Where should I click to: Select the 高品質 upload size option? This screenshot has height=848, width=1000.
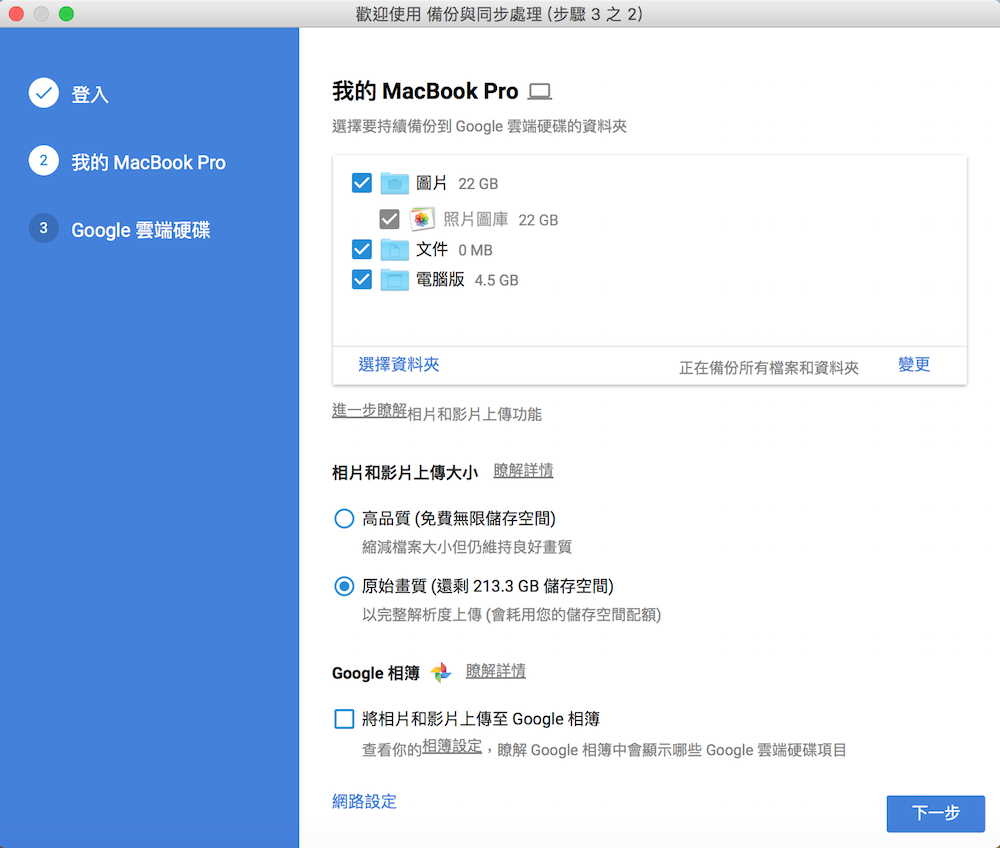(x=344, y=518)
